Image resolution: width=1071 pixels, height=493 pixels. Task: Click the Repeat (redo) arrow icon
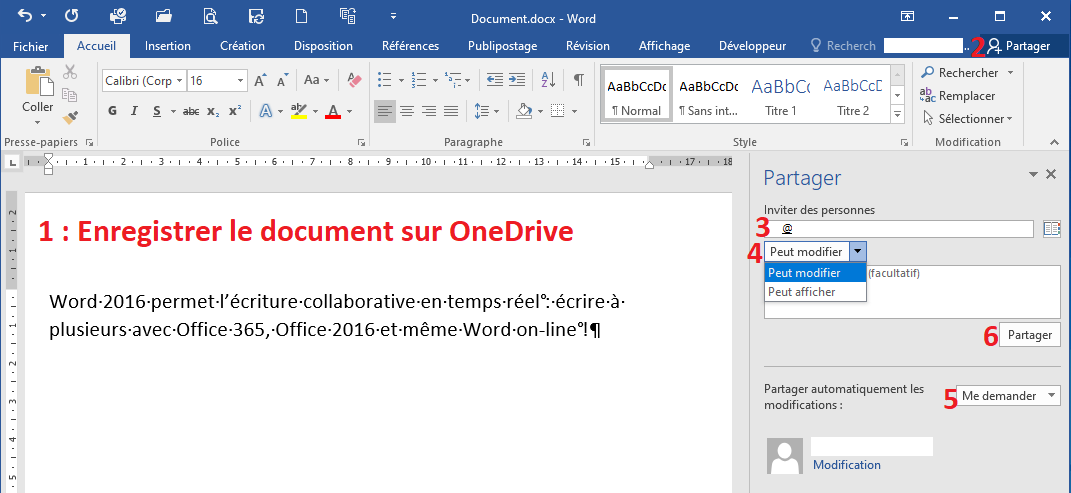(71, 15)
